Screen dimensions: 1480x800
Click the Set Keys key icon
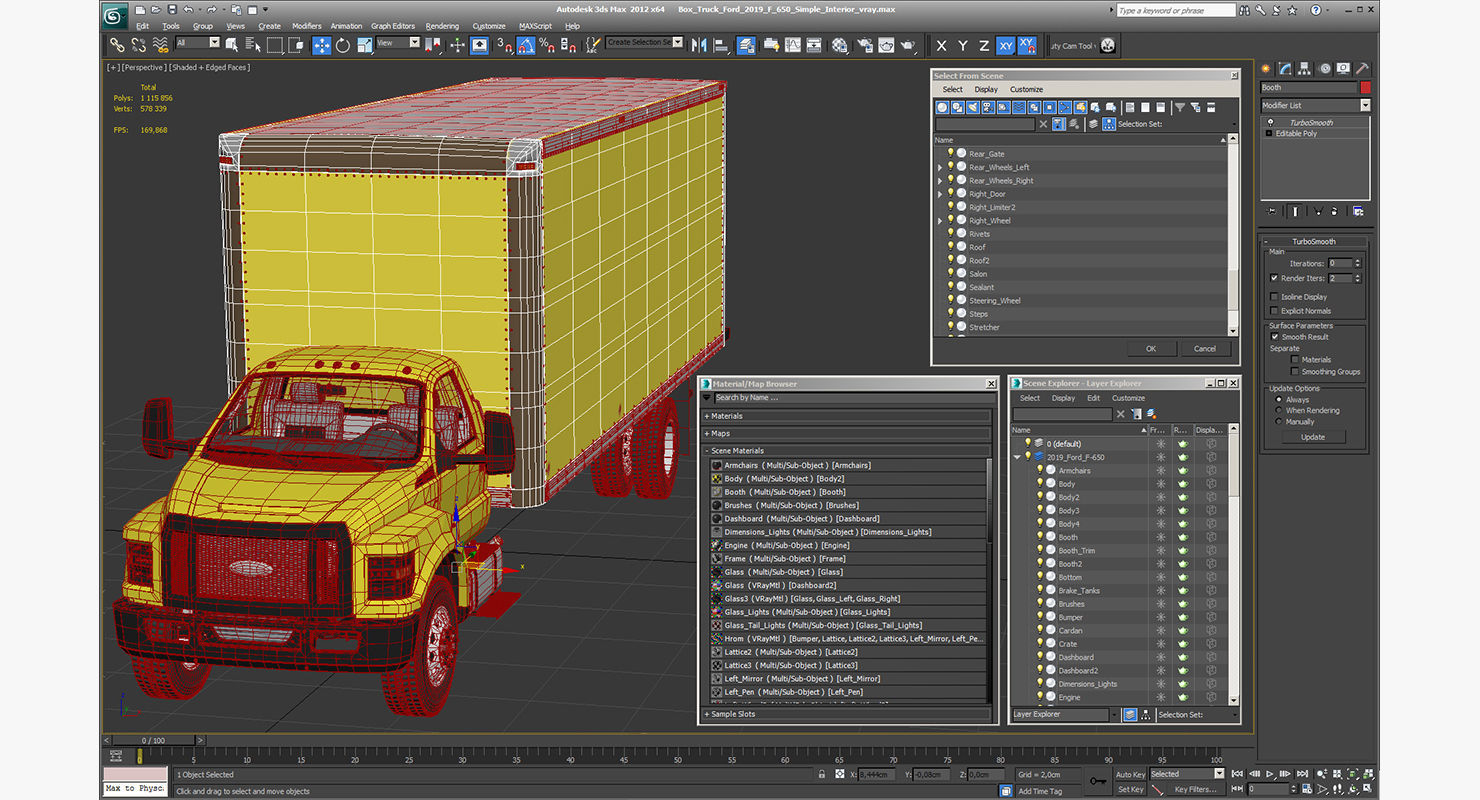click(x=1098, y=781)
